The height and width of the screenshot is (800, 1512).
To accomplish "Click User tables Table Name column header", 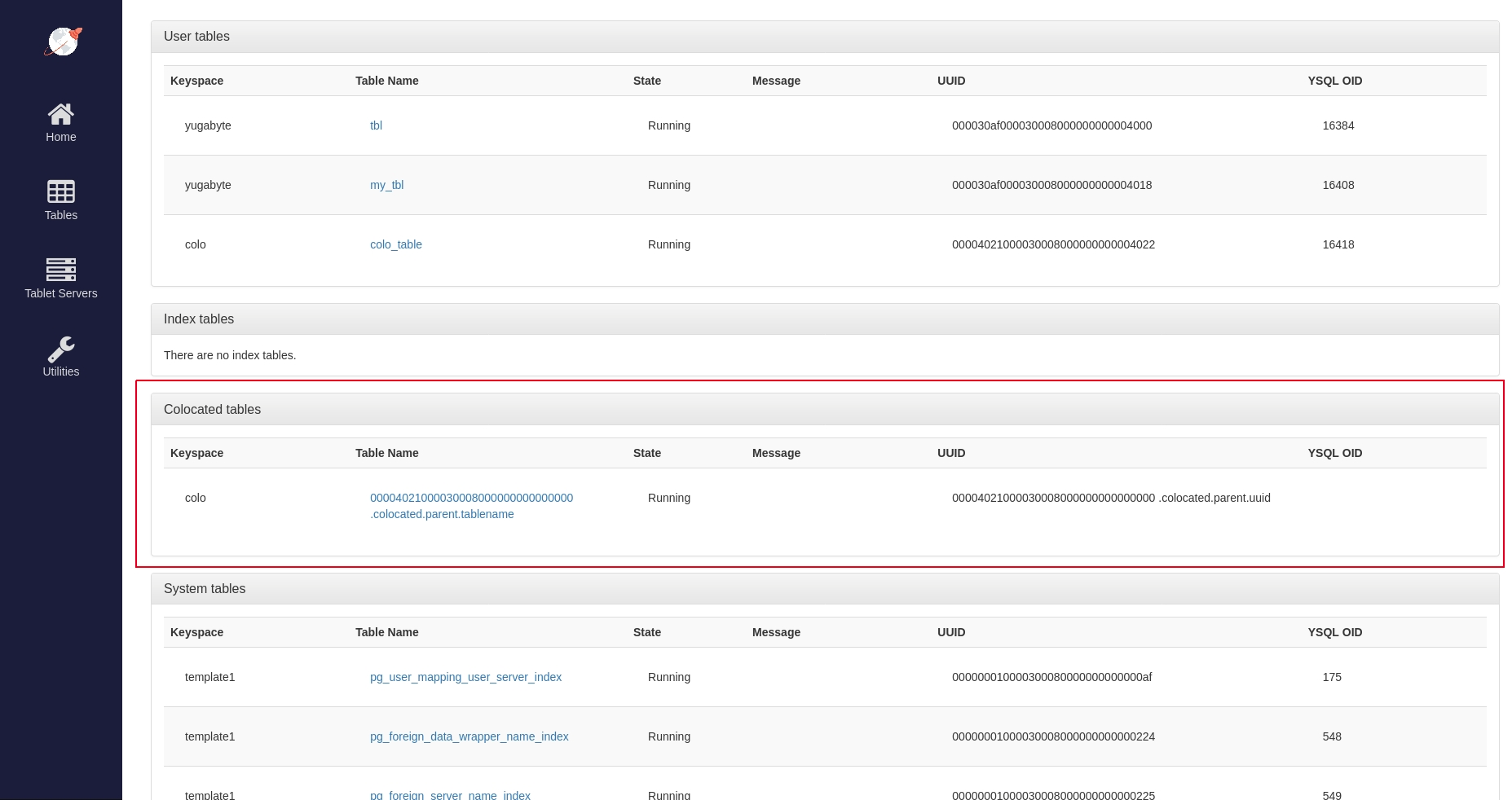I will 387,81.
